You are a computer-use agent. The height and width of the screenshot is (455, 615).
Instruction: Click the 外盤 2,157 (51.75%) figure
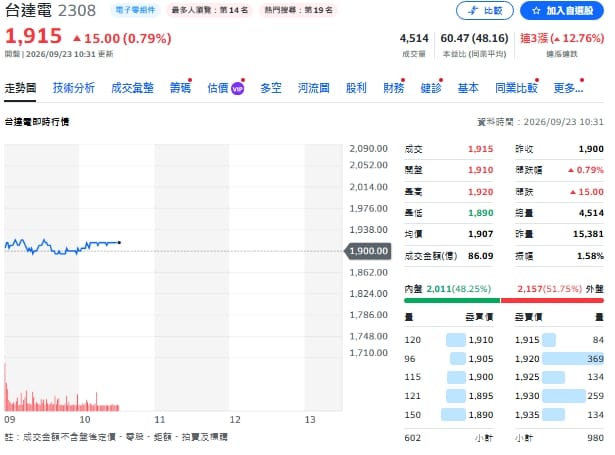(549, 289)
